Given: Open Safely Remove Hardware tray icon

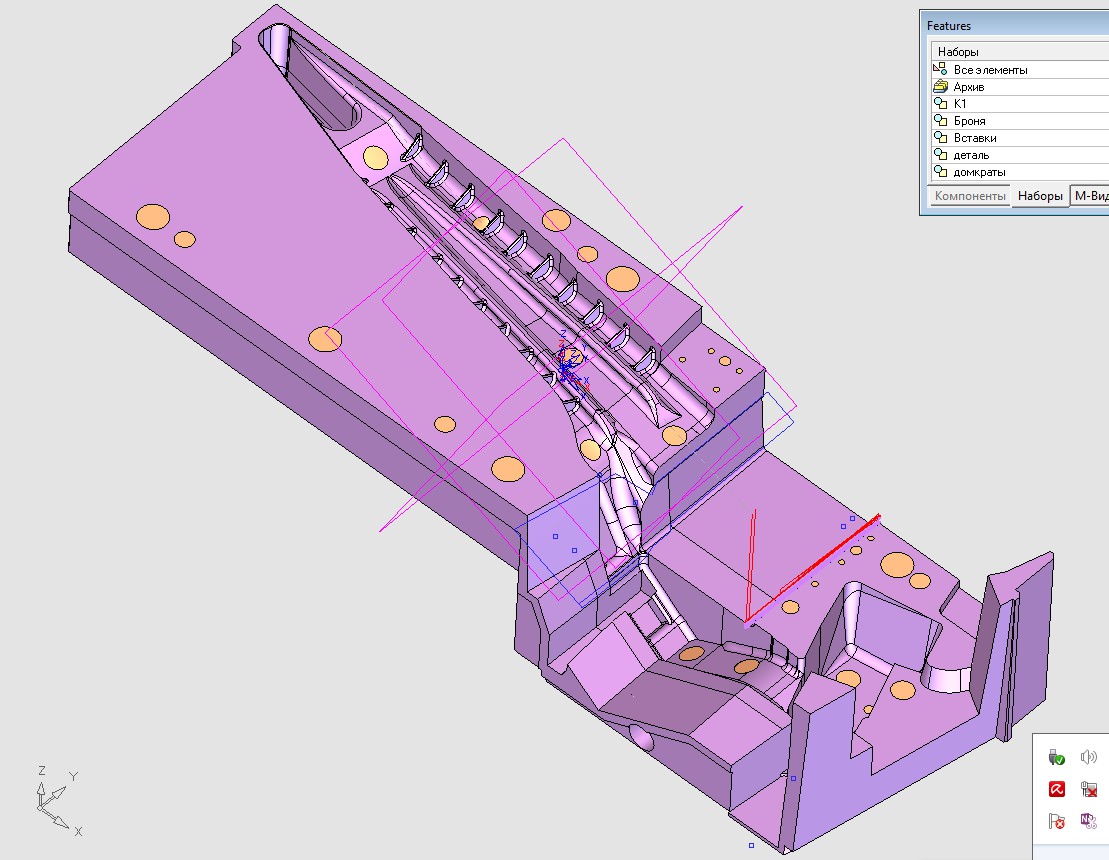Looking at the screenshot, I should click(1057, 757).
